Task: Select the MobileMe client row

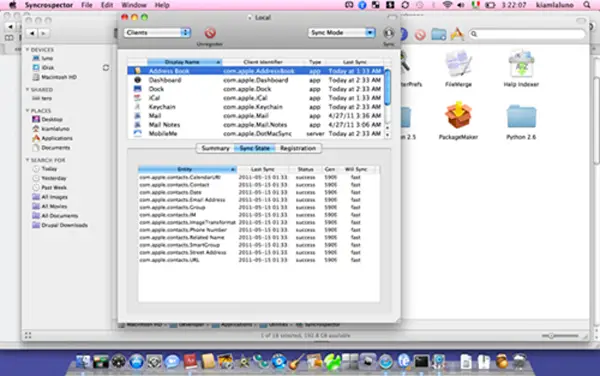Action: point(255,134)
